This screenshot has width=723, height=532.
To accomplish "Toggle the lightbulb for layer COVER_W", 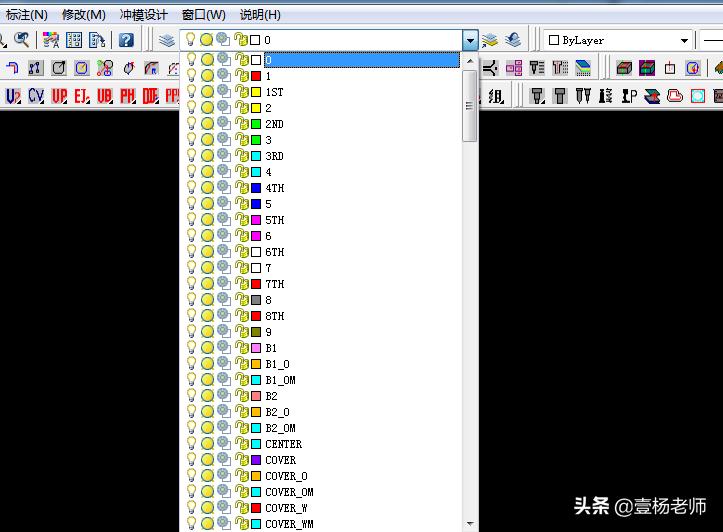I will pos(191,507).
